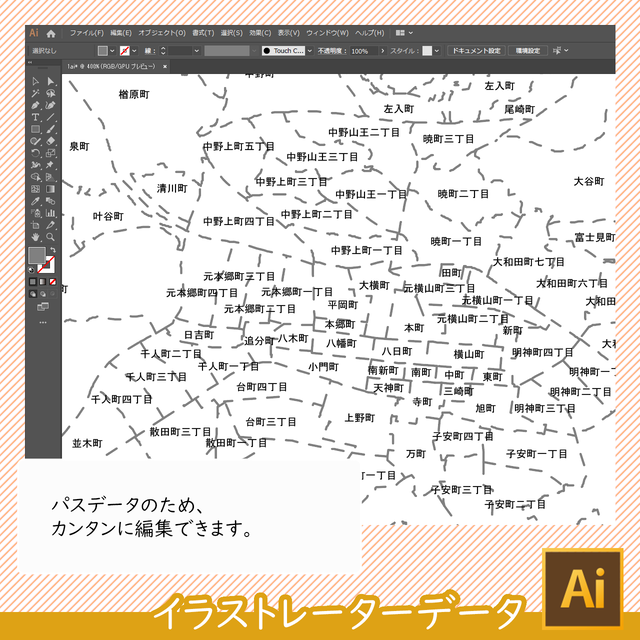This screenshot has height=640, width=640.
Task: Select the Eraser tool
Action: point(50,141)
